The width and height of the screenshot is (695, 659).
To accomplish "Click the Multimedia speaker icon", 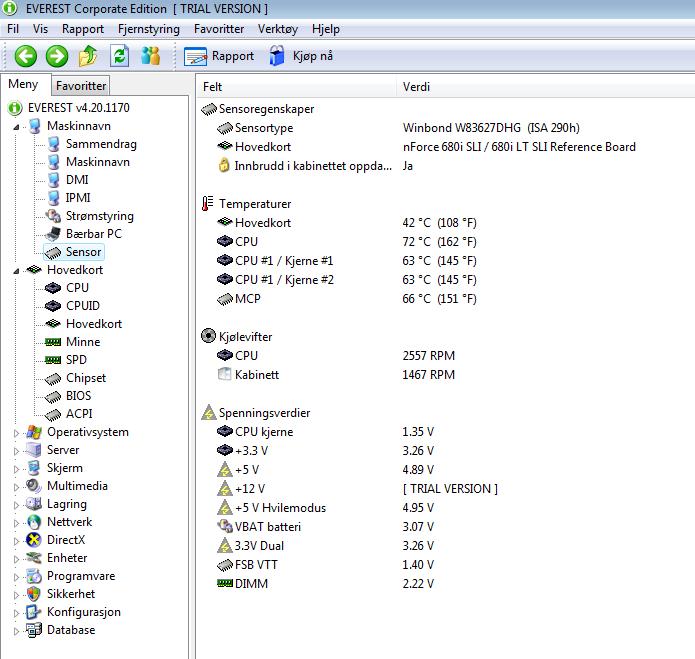I will tap(34, 486).
